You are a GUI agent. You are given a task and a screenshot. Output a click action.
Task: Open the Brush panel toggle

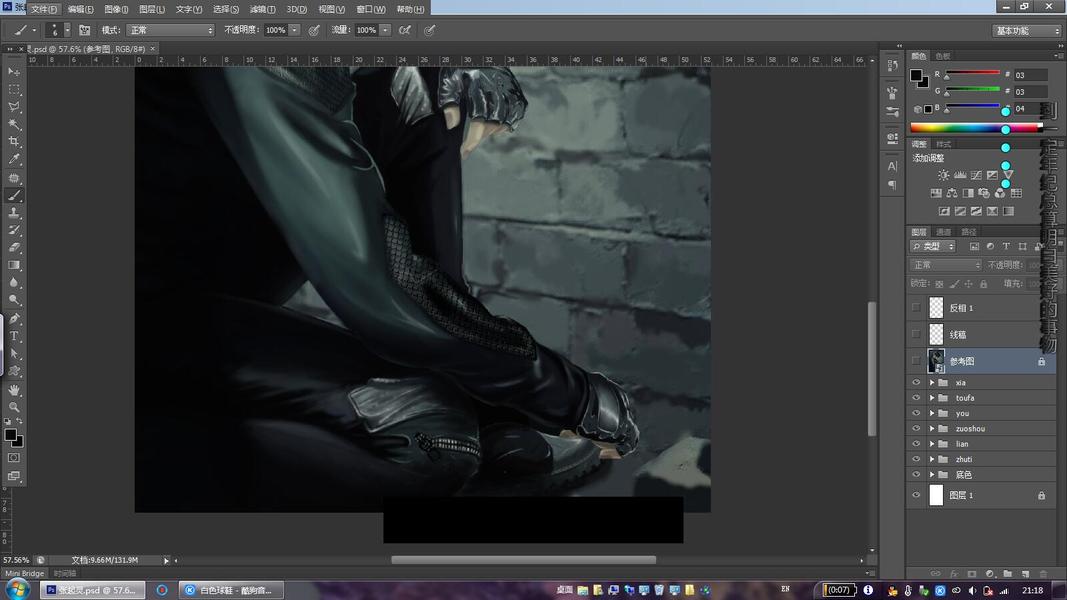point(84,30)
